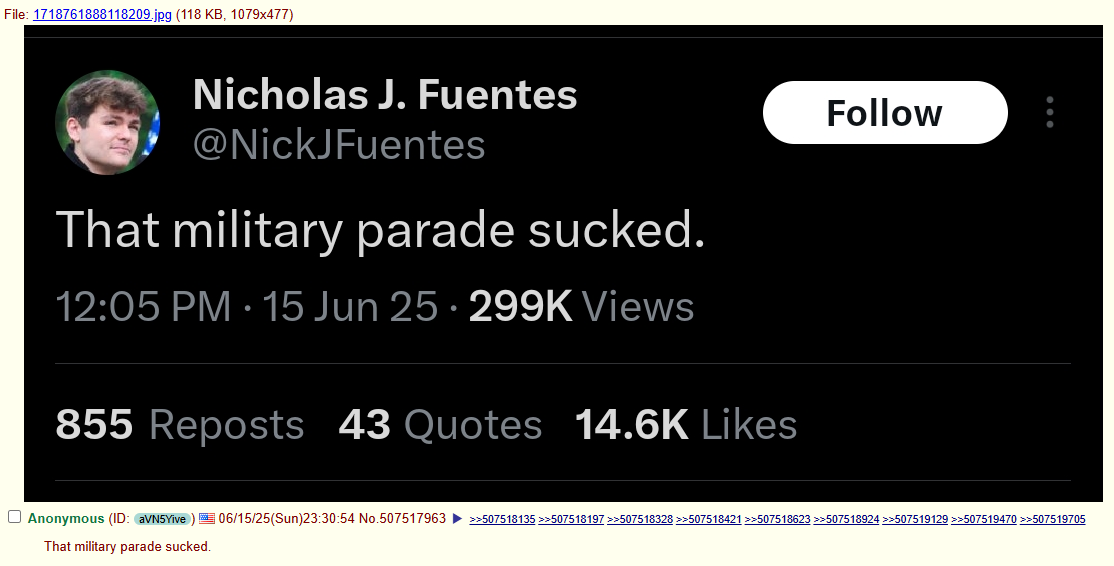Open reply link >>507519470
Viewport: 1114px width, 566px height.
point(984,520)
